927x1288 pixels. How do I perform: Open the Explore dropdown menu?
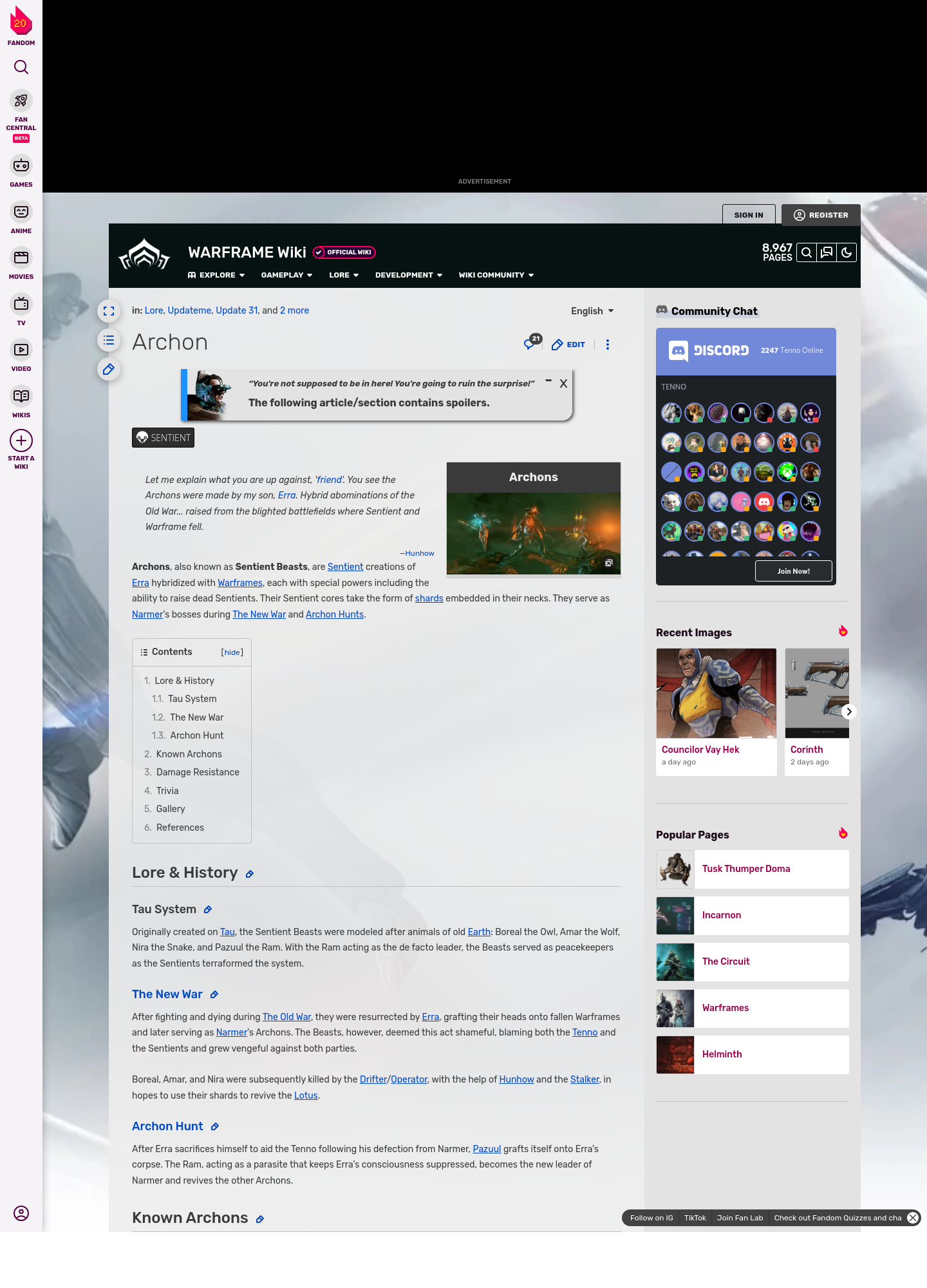click(x=216, y=275)
